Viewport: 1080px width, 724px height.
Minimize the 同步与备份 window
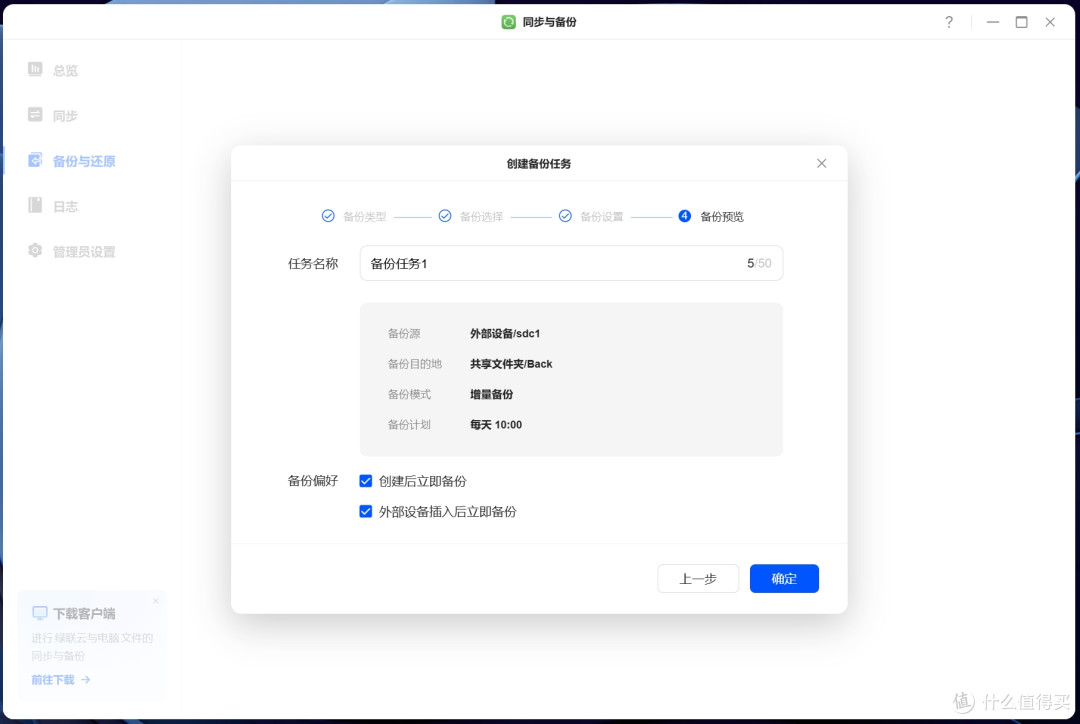pyautogui.click(x=993, y=22)
